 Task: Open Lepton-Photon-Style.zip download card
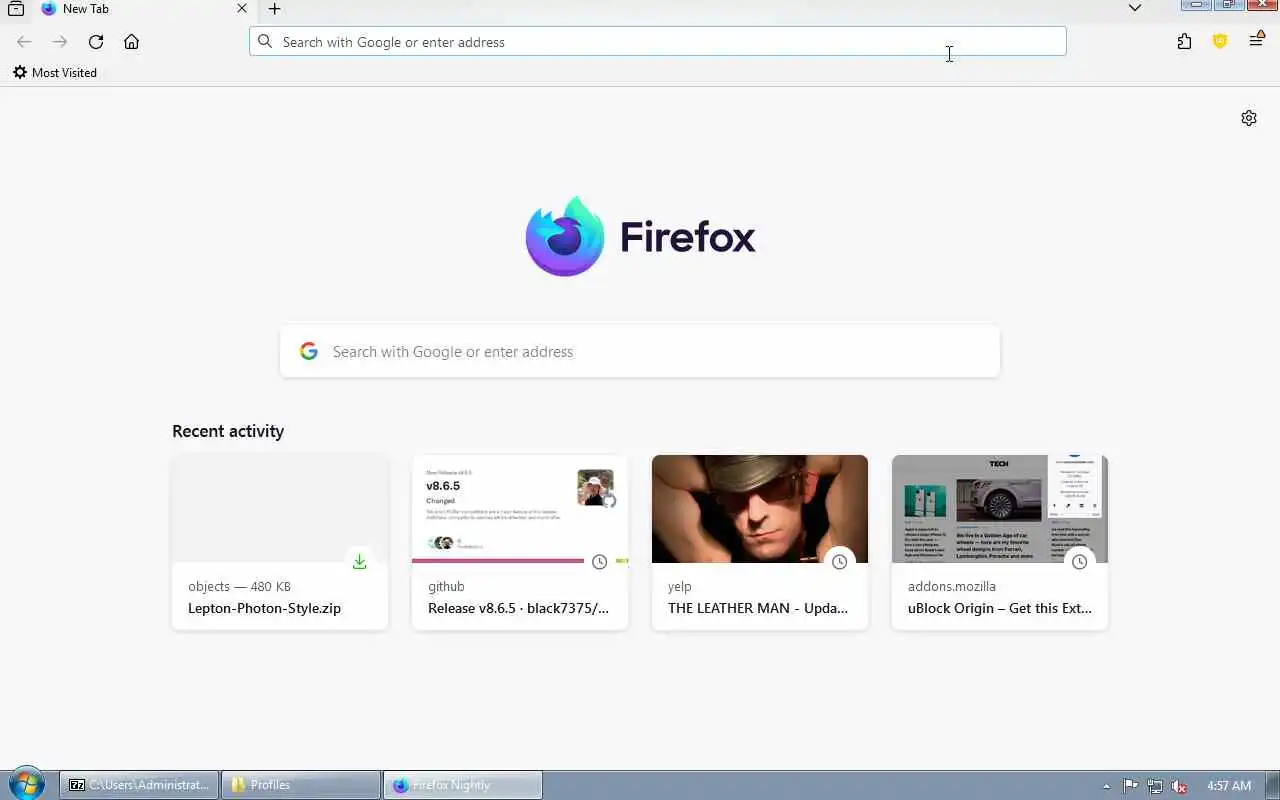280,542
